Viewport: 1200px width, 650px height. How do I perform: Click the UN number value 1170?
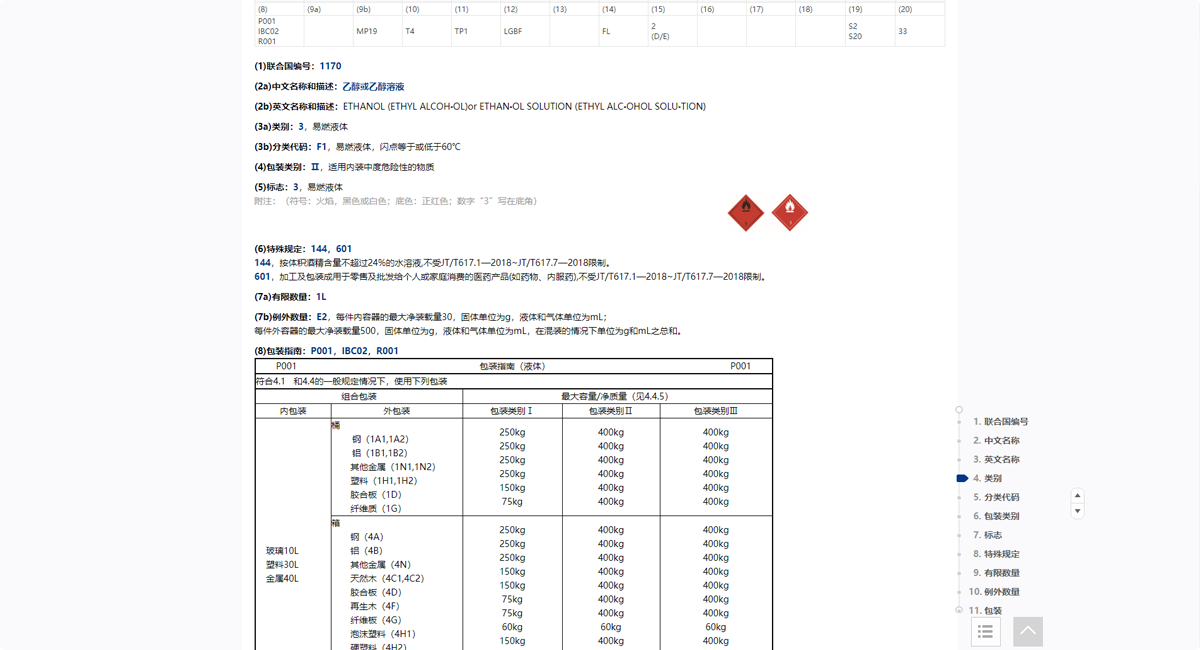(x=331, y=67)
